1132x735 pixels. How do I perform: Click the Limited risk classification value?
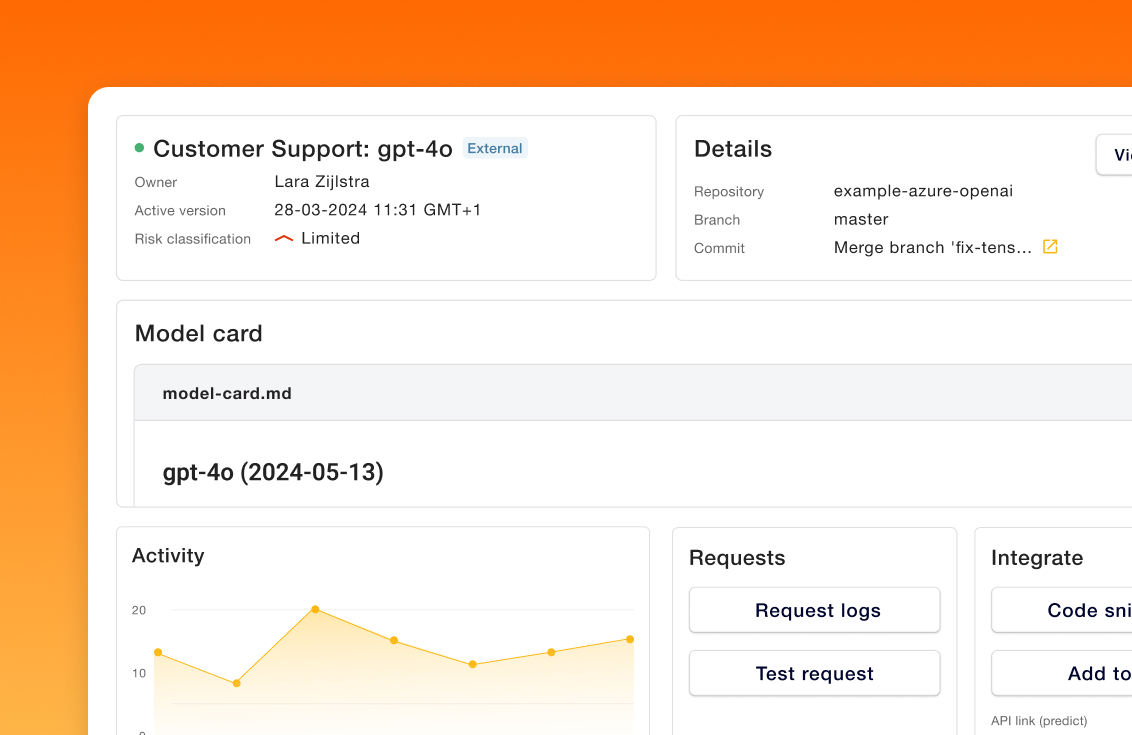pyautogui.click(x=331, y=238)
